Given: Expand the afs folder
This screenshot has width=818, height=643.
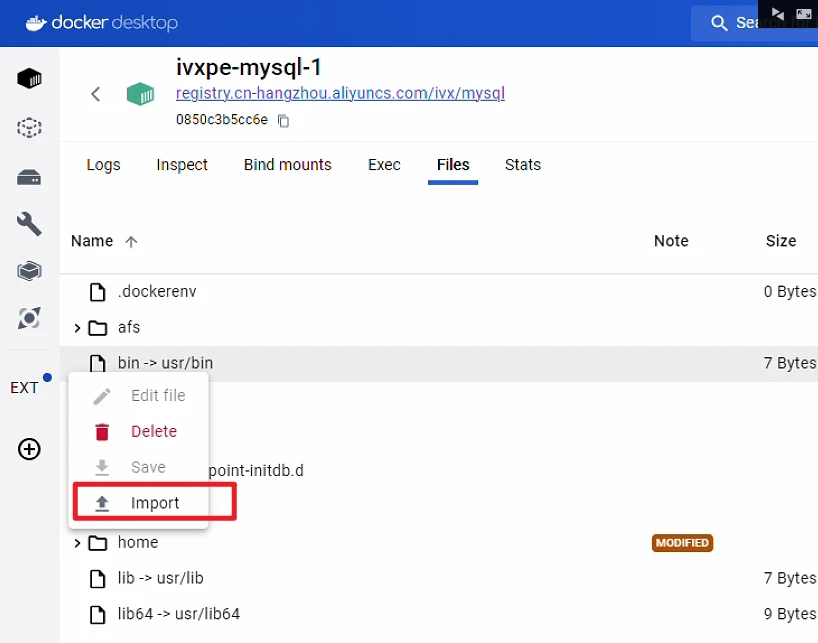Looking at the screenshot, I should 77,328.
